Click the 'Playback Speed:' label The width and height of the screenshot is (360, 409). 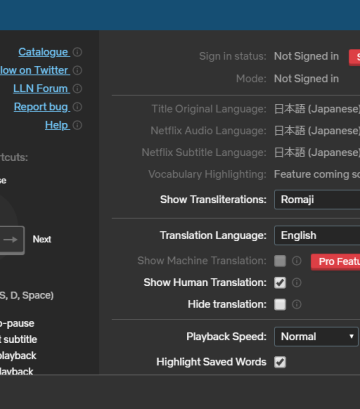point(226,337)
